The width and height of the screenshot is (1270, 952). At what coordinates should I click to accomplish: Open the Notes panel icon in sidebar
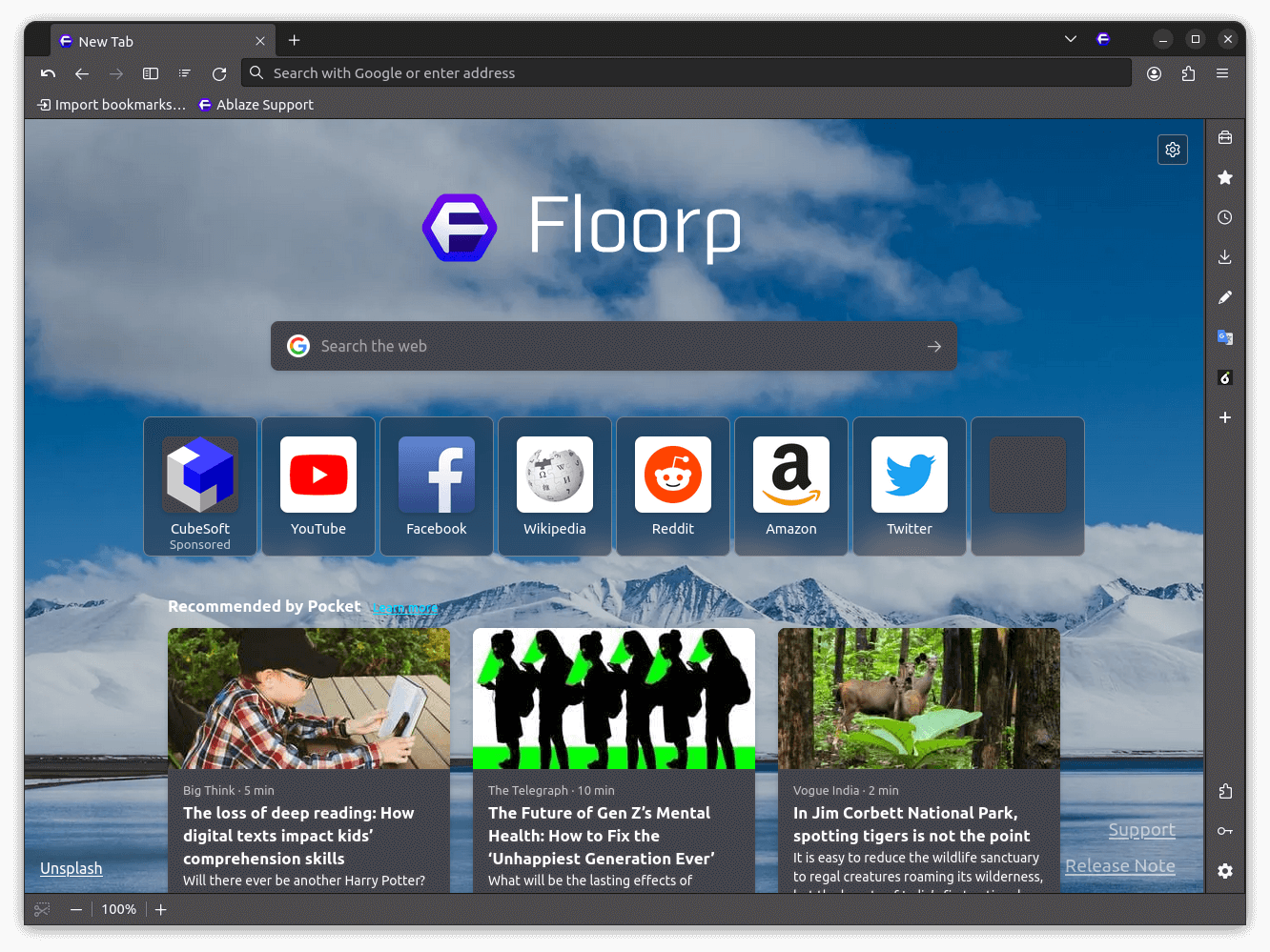(1225, 296)
